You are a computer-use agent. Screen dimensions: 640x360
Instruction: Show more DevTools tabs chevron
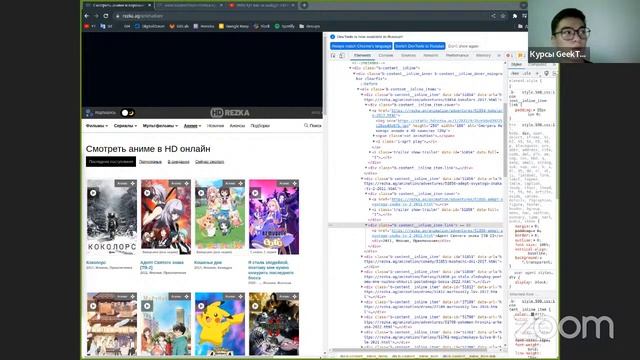(x=499, y=55)
